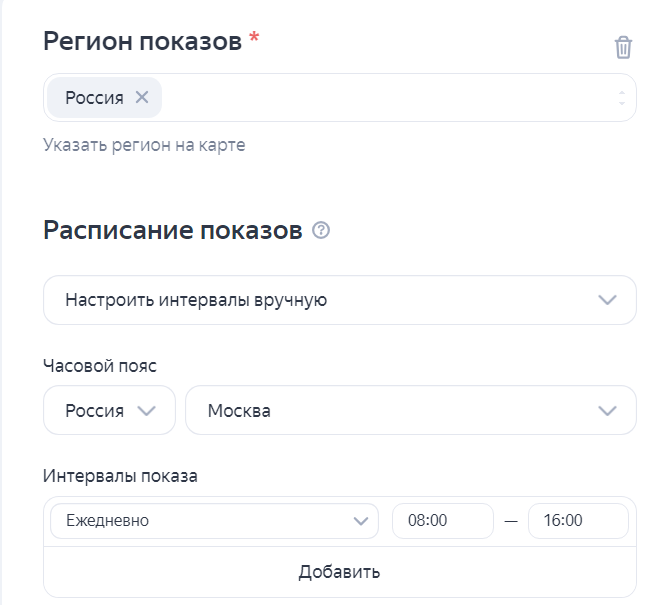Delete the region block with the trash icon

623,47
